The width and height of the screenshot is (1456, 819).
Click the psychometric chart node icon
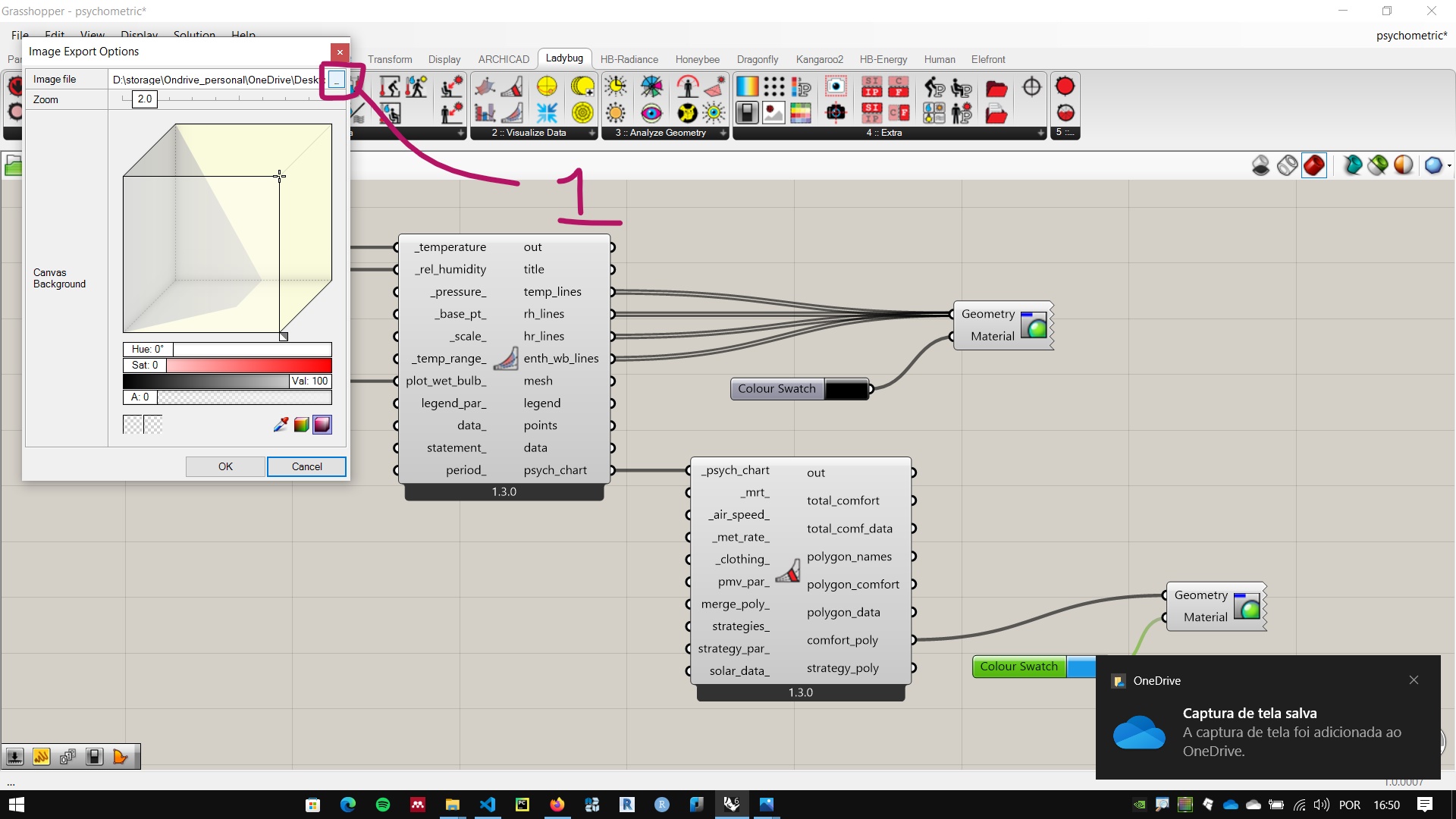click(x=506, y=358)
